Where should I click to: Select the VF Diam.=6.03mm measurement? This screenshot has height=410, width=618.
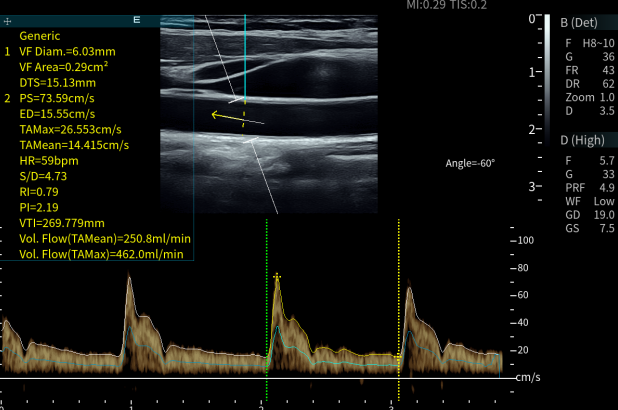coord(66,50)
